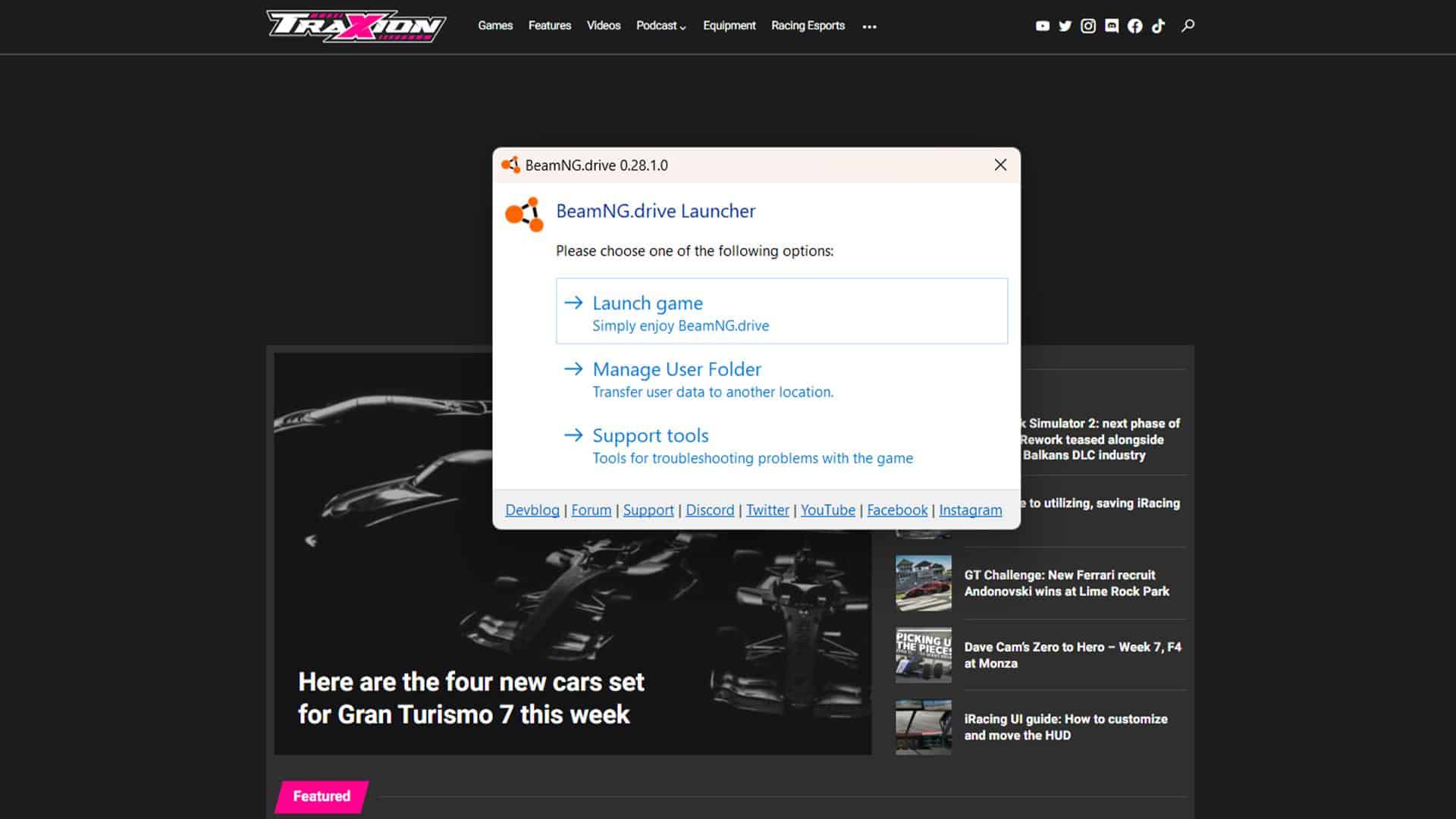Open the three-dot more menu
The width and height of the screenshot is (1456, 819).
(x=869, y=27)
